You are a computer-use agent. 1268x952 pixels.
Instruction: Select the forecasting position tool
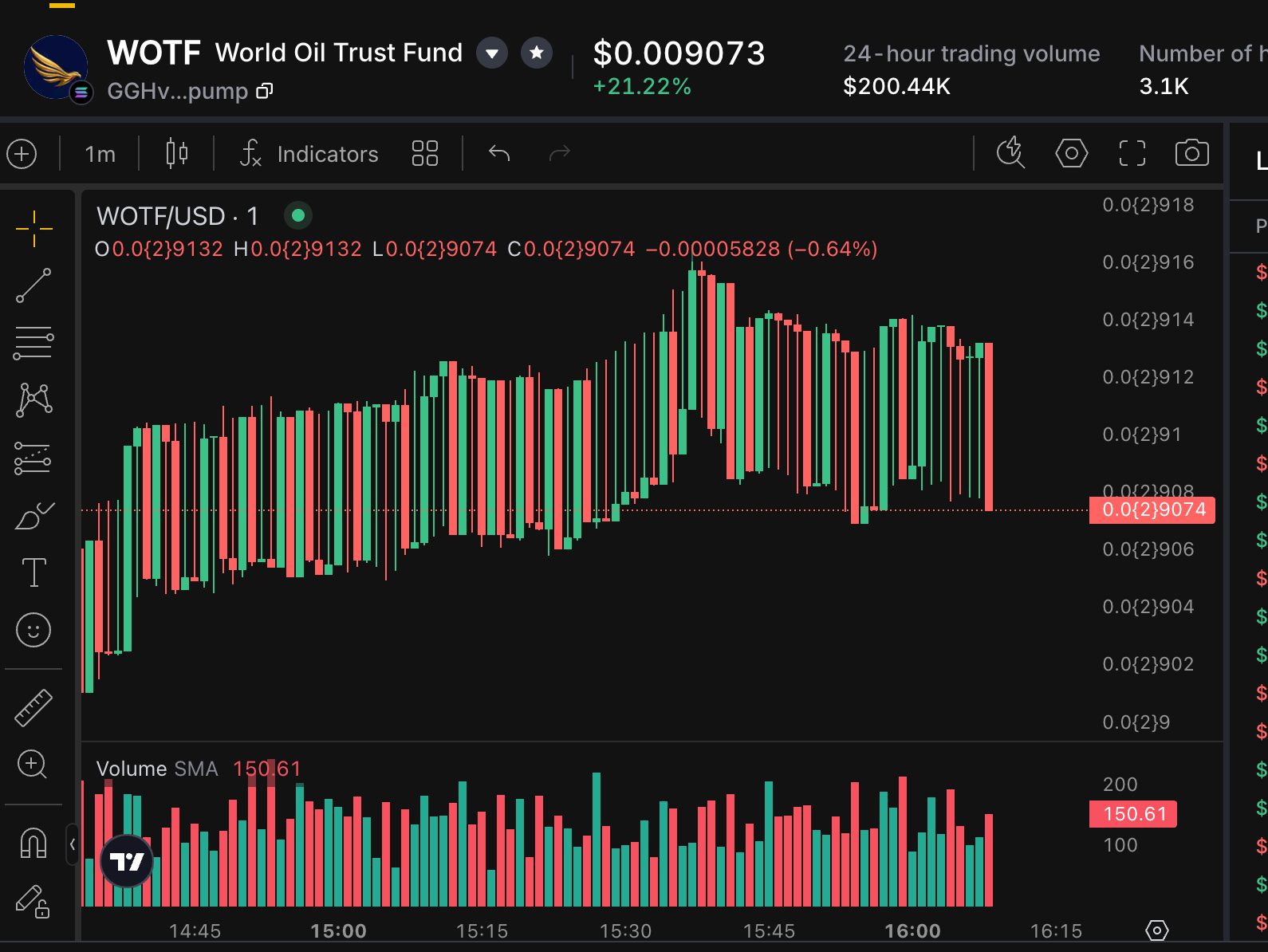34,459
